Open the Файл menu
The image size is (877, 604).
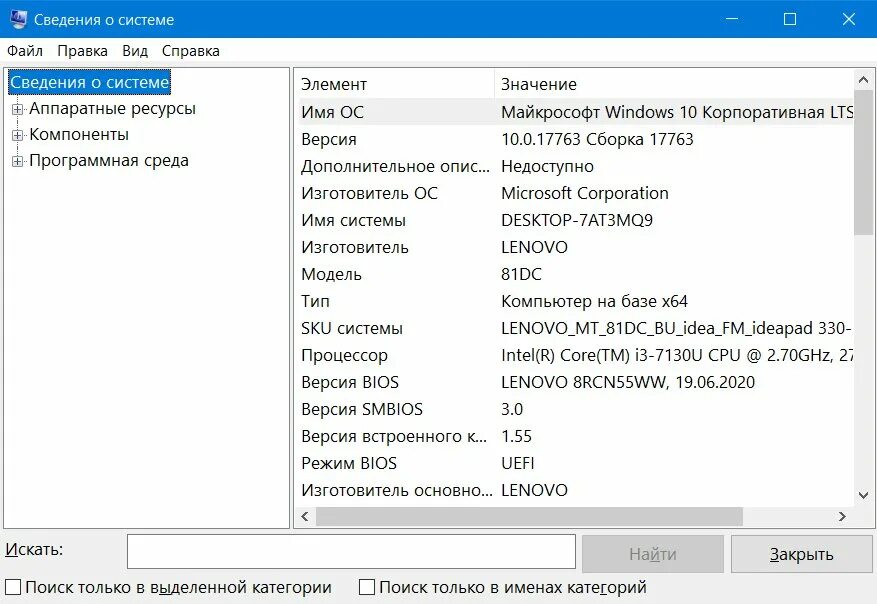click(x=25, y=51)
